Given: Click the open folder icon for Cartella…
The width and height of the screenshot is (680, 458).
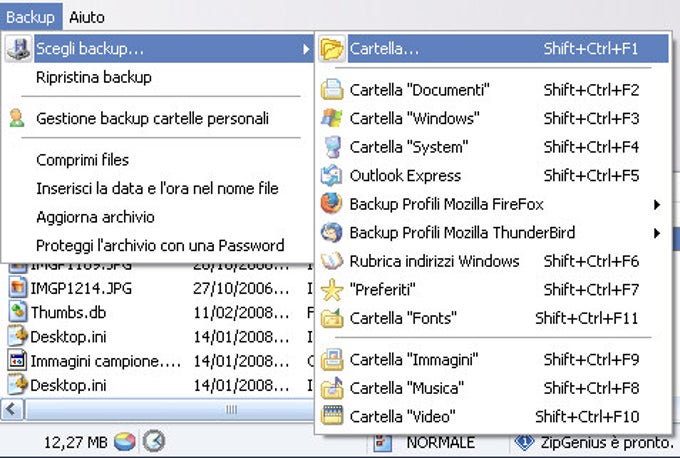Looking at the screenshot, I should coord(332,49).
